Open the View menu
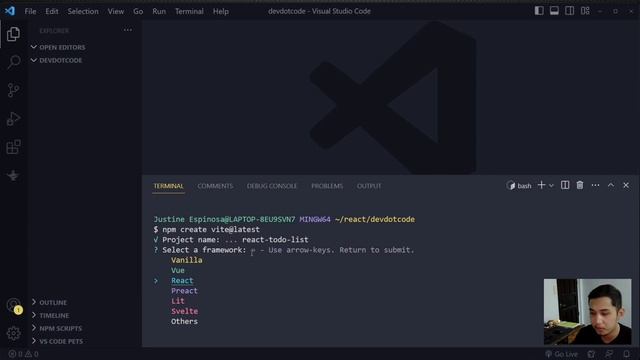640x360 pixels. (x=116, y=11)
